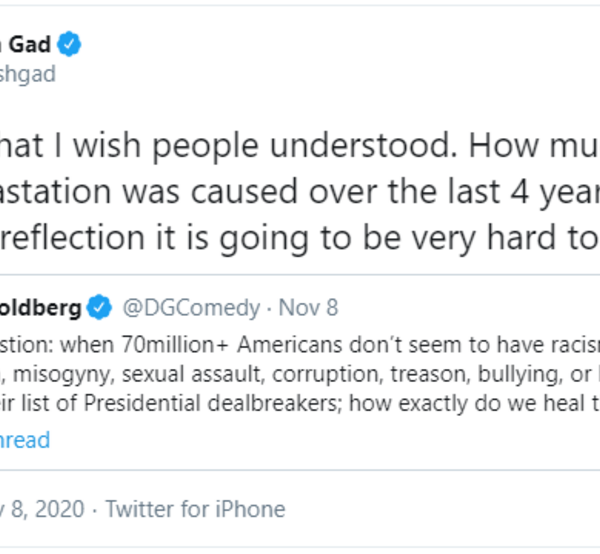This screenshot has height=554, width=600.
Task: Click the verified badge beside Gad's name
Action: coord(69,45)
